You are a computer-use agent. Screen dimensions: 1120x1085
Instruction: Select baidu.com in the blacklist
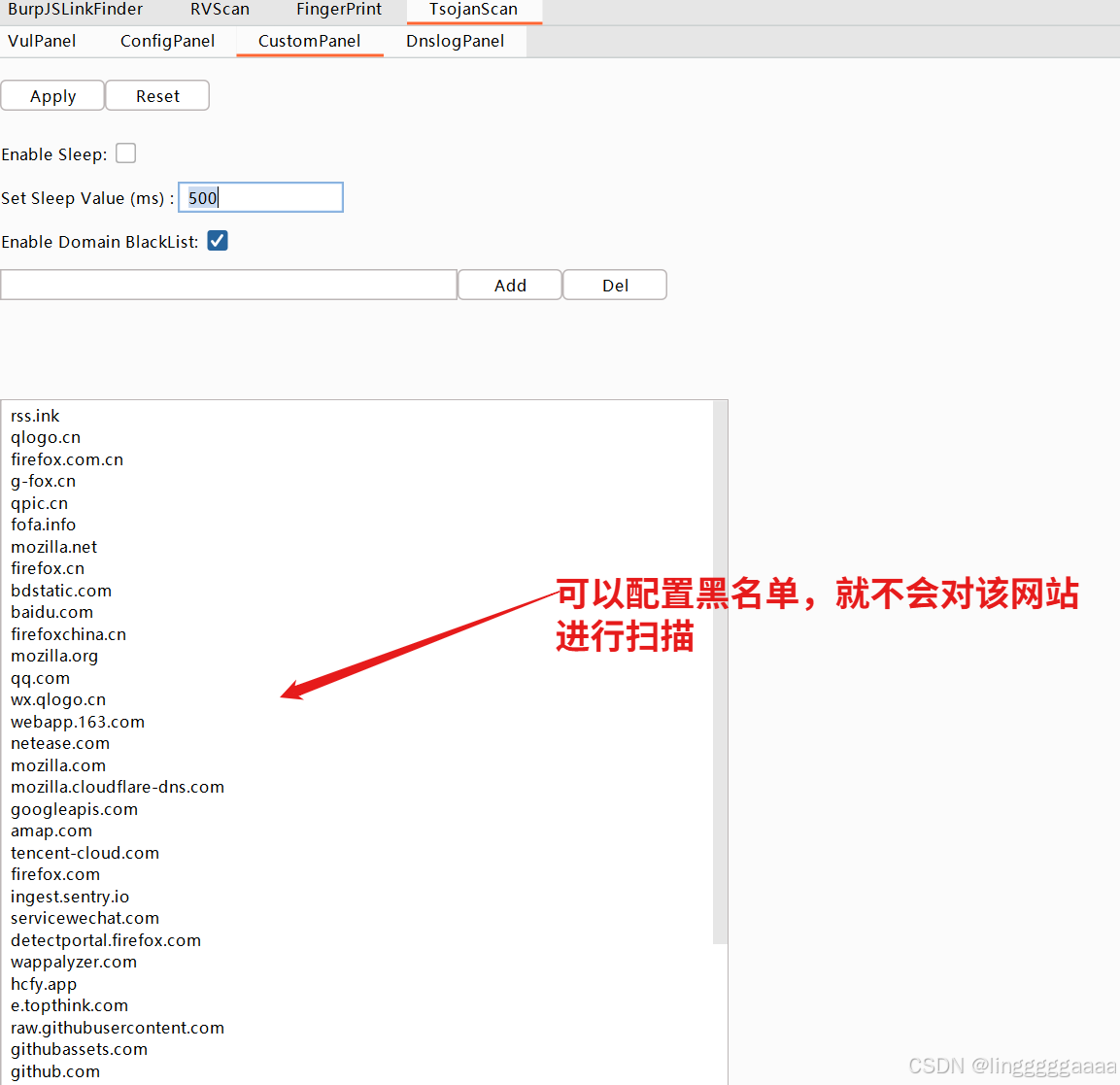51,612
